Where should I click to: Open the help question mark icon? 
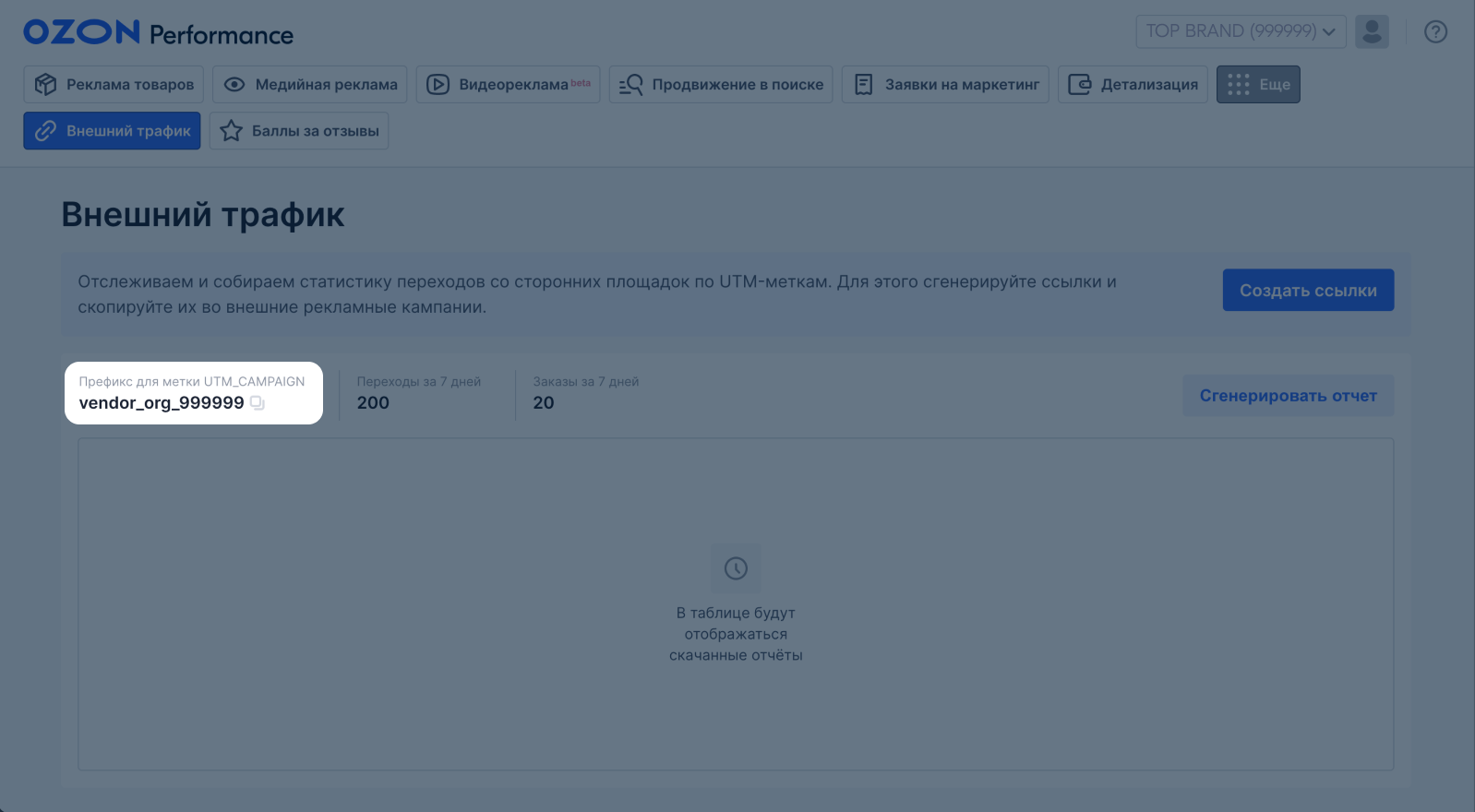[x=1435, y=31]
